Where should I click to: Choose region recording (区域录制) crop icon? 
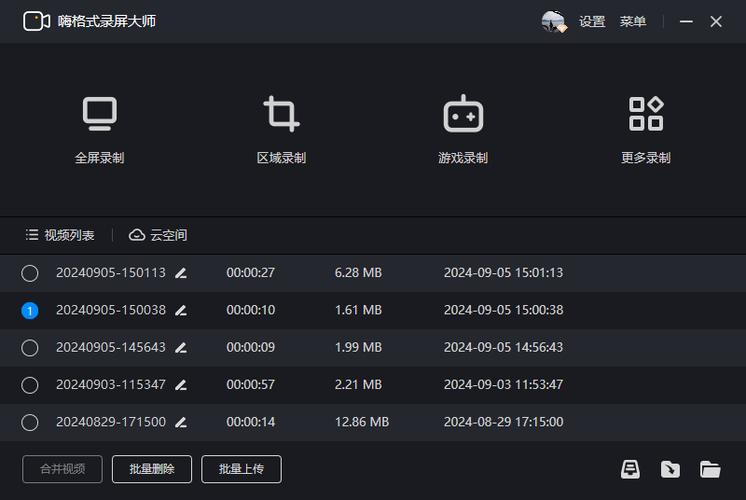pos(281,115)
